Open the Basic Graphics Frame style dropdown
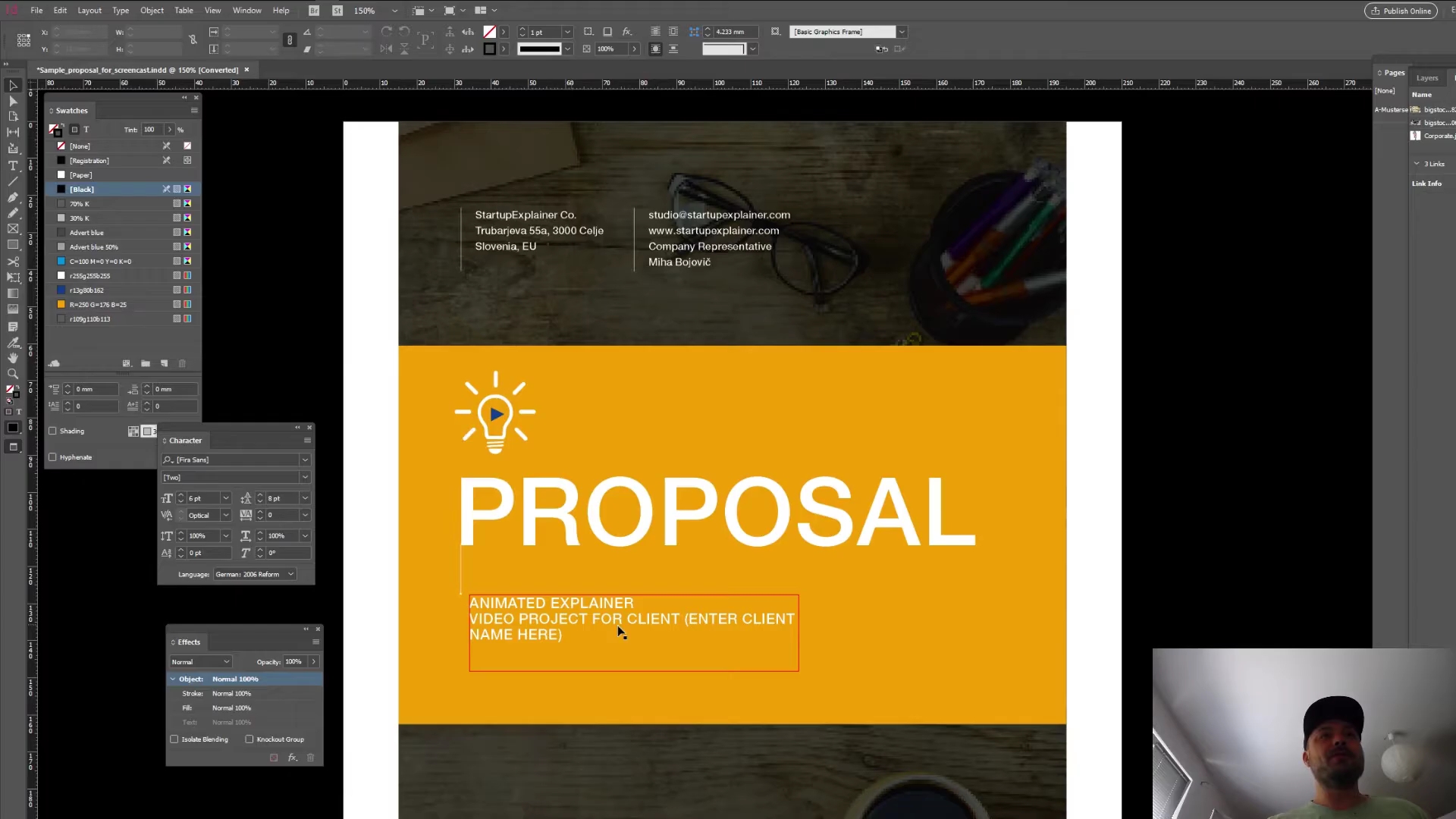 coord(902,32)
